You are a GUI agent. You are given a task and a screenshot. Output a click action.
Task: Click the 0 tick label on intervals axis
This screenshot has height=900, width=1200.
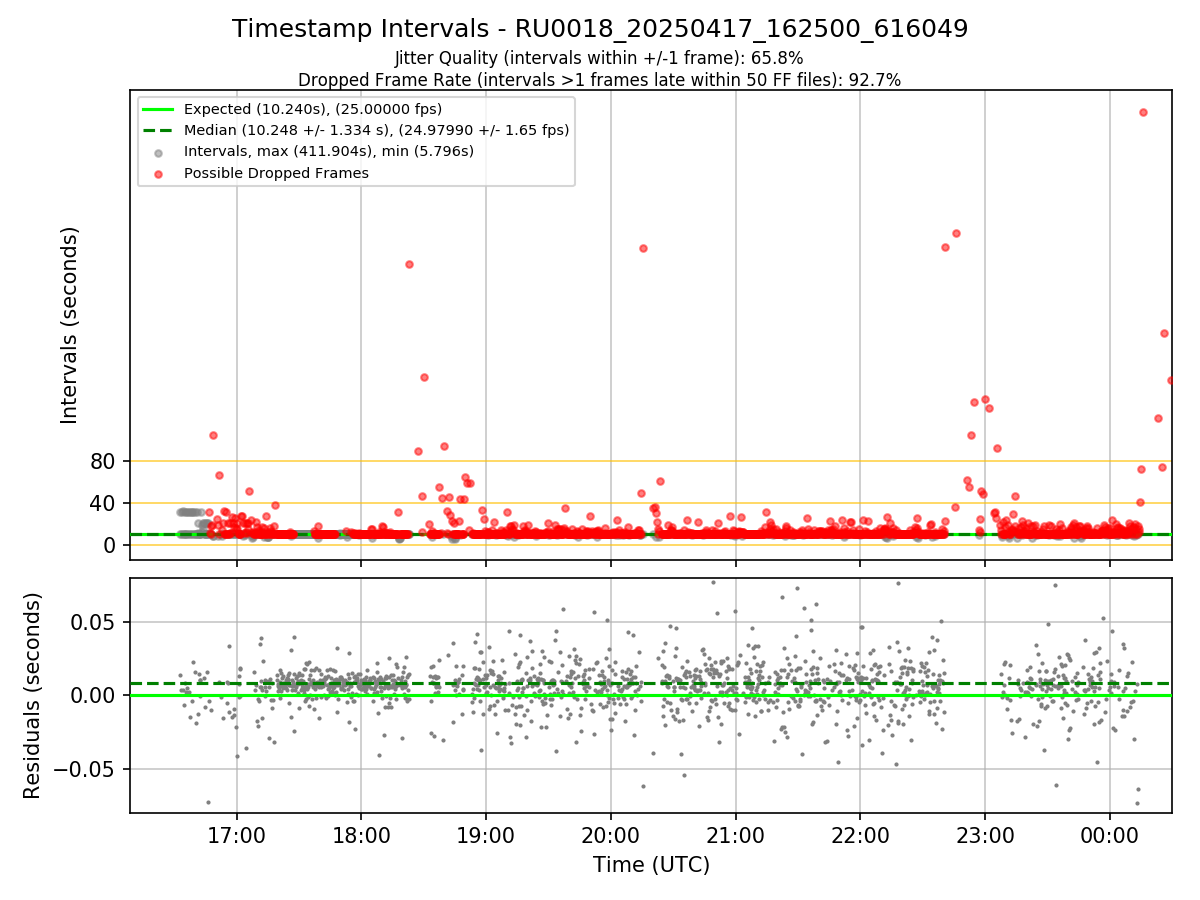112,545
